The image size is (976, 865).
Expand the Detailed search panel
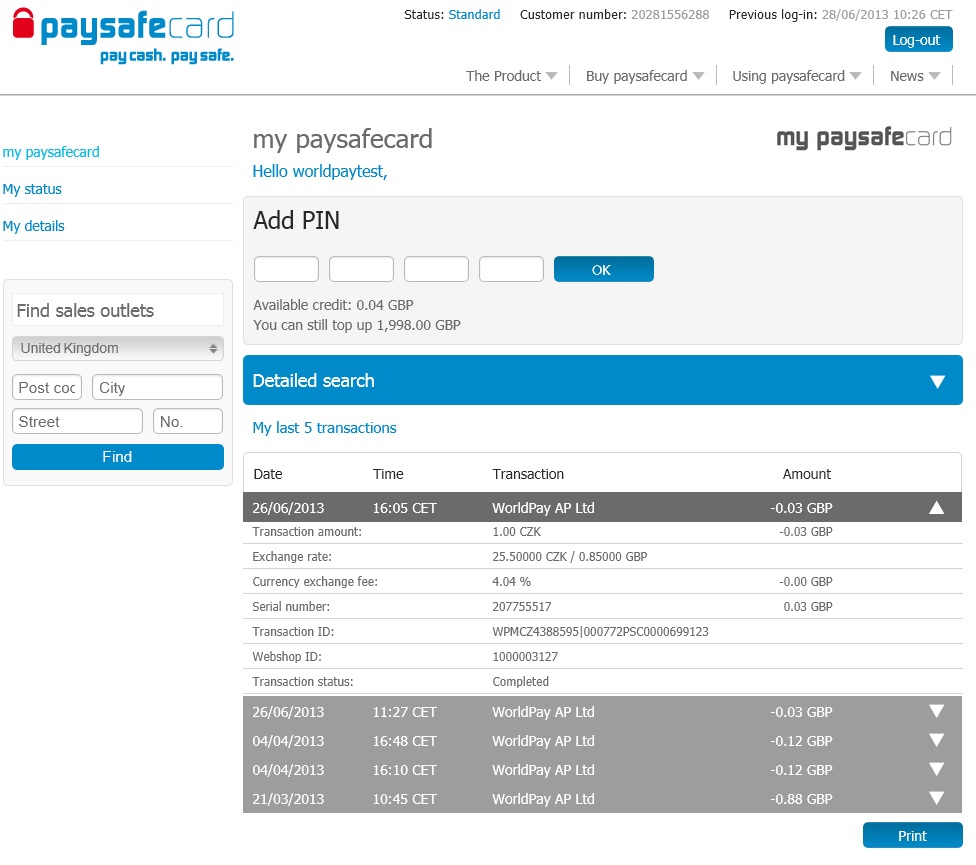click(x=603, y=380)
